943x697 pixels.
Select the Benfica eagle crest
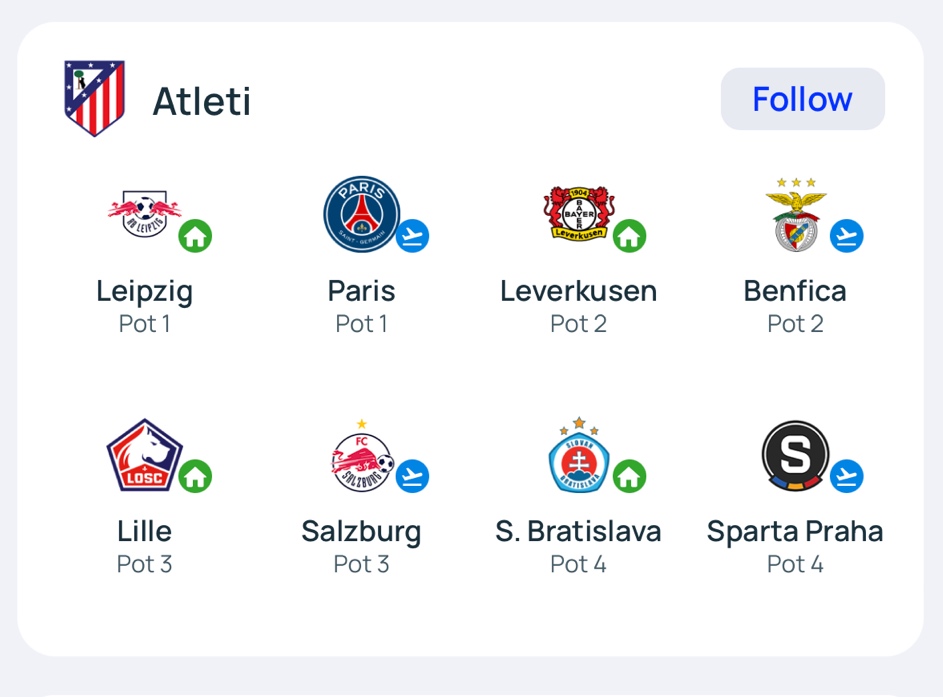pos(796,214)
